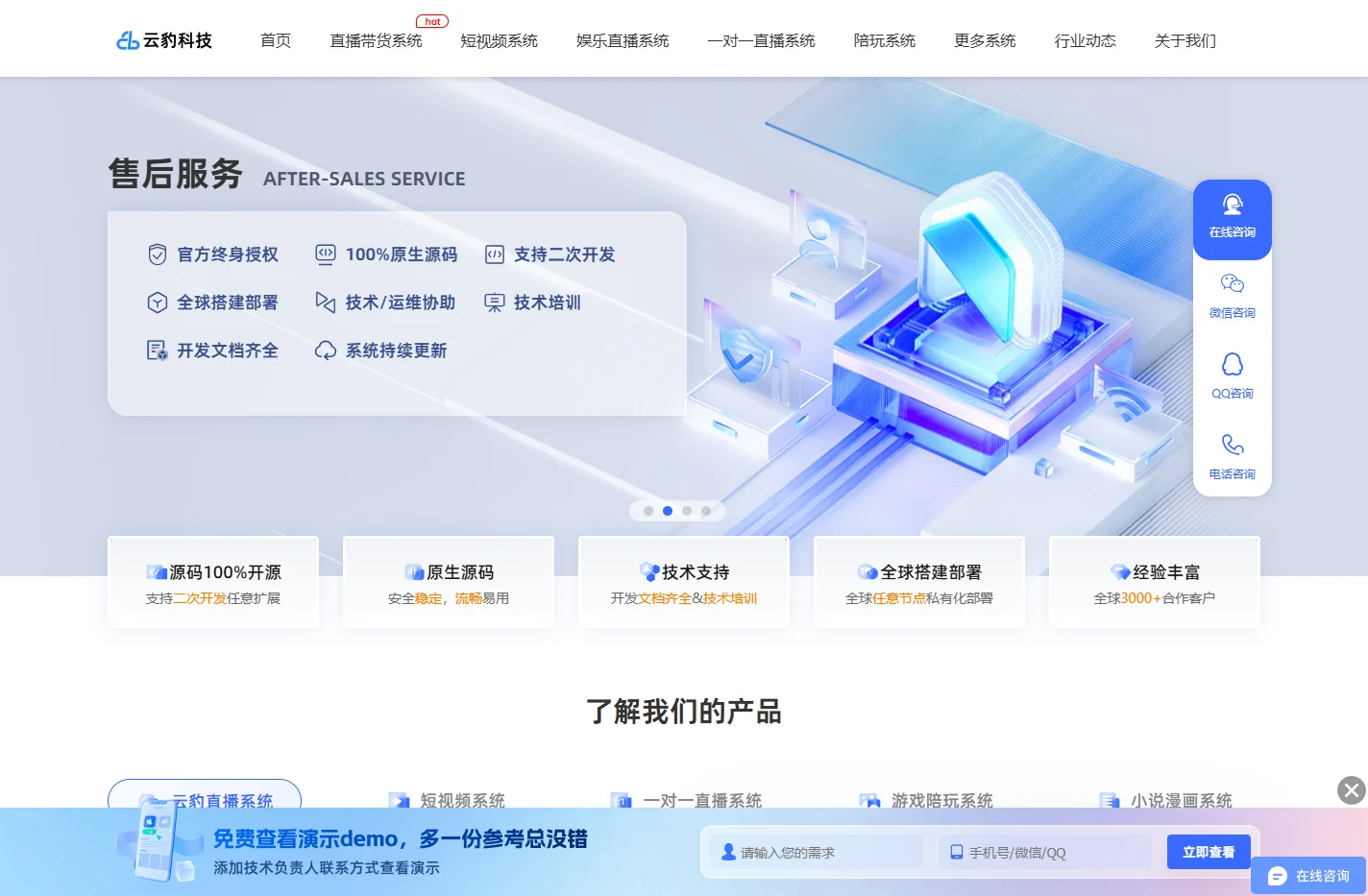Switch to 小说漫画系统 product tab
Screen dimensions: 1368x896
point(1165,800)
